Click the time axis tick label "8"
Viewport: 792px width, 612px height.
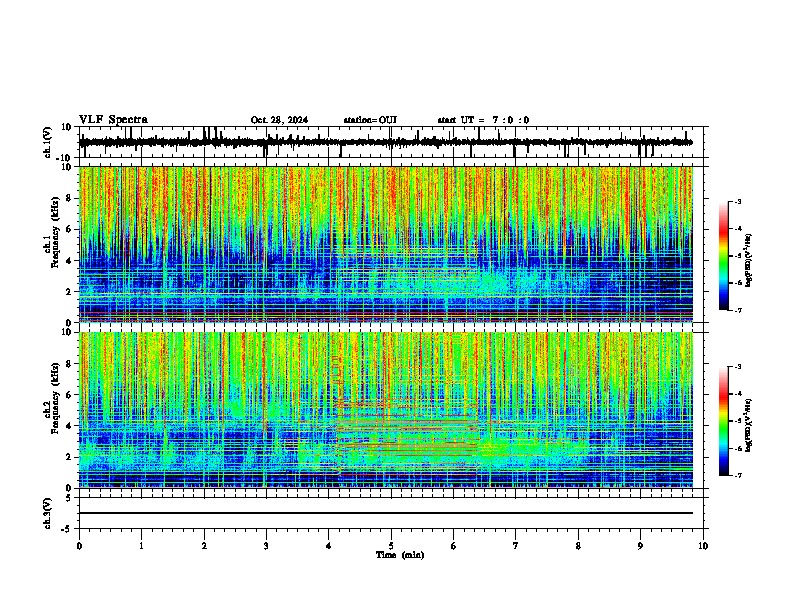(x=578, y=546)
